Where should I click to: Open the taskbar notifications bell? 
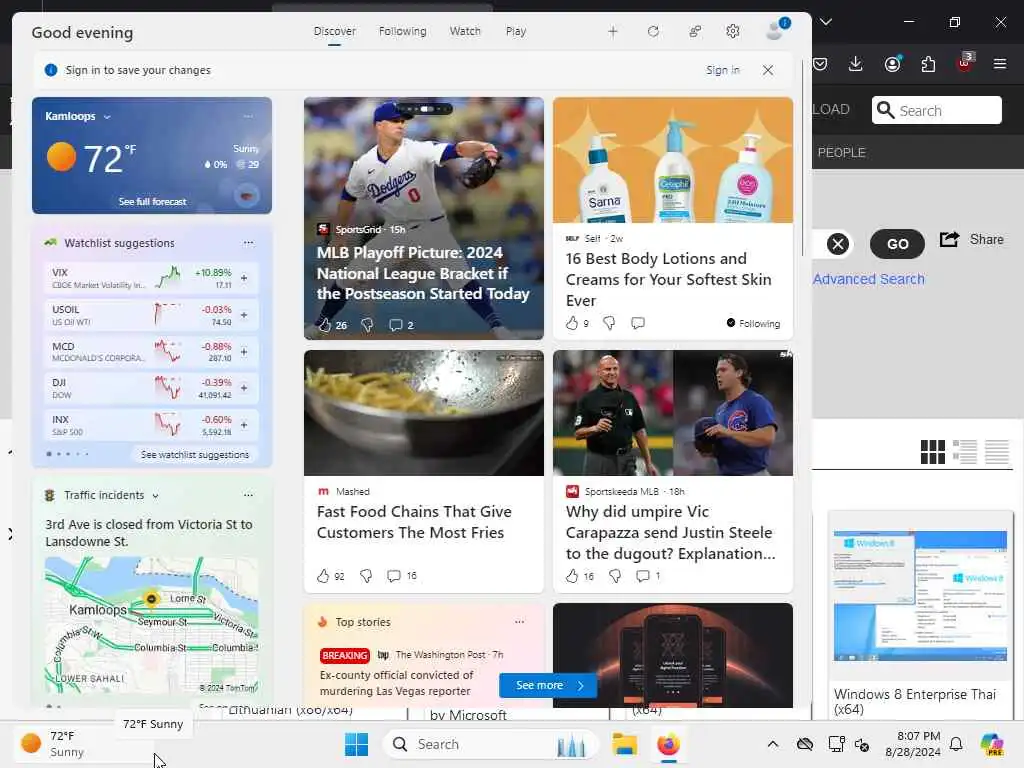(x=956, y=744)
